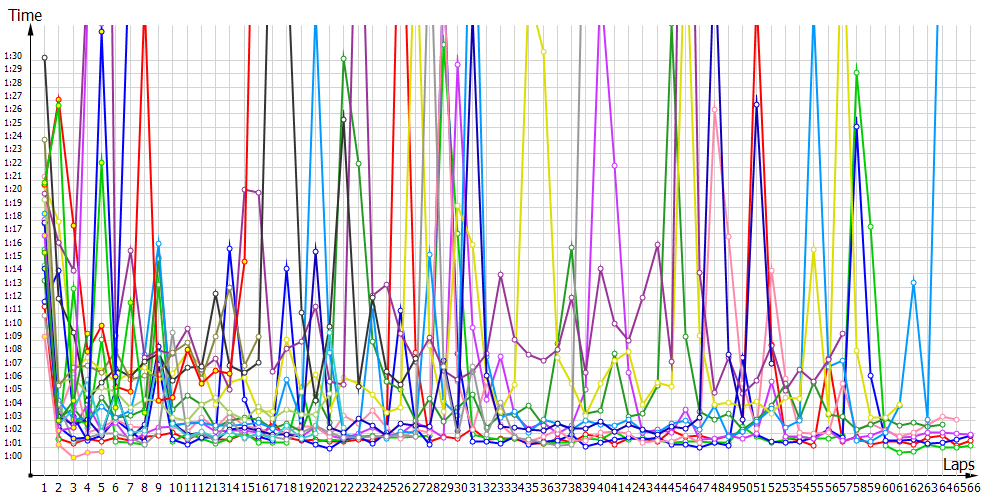Select lap 5 on the horizontal axis
Image resolution: width=1000 pixels, height=500 pixels.
(101, 487)
